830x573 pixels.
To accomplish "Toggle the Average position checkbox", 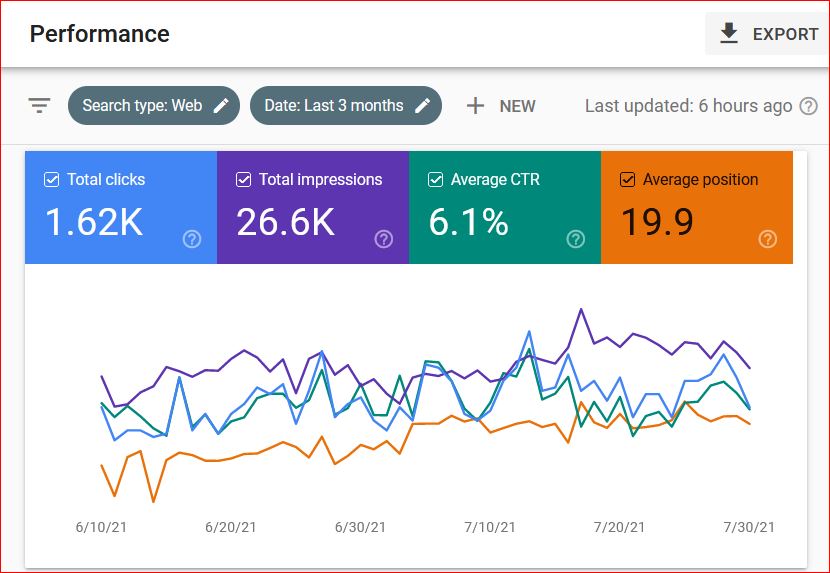I will [628, 180].
